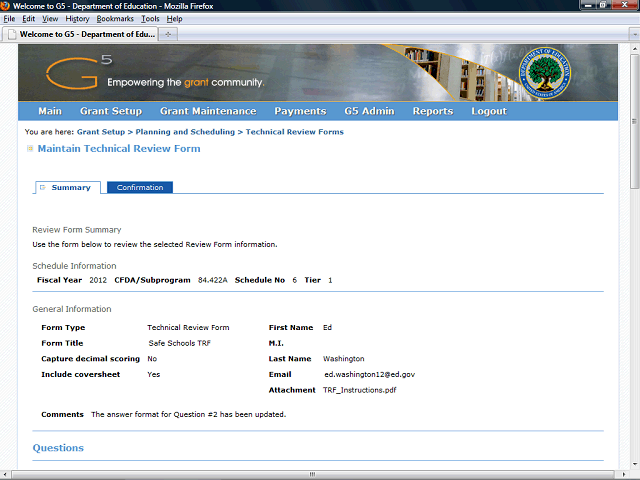Open Grant Setup navigation item
The height and width of the screenshot is (480, 640).
point(111,111)
